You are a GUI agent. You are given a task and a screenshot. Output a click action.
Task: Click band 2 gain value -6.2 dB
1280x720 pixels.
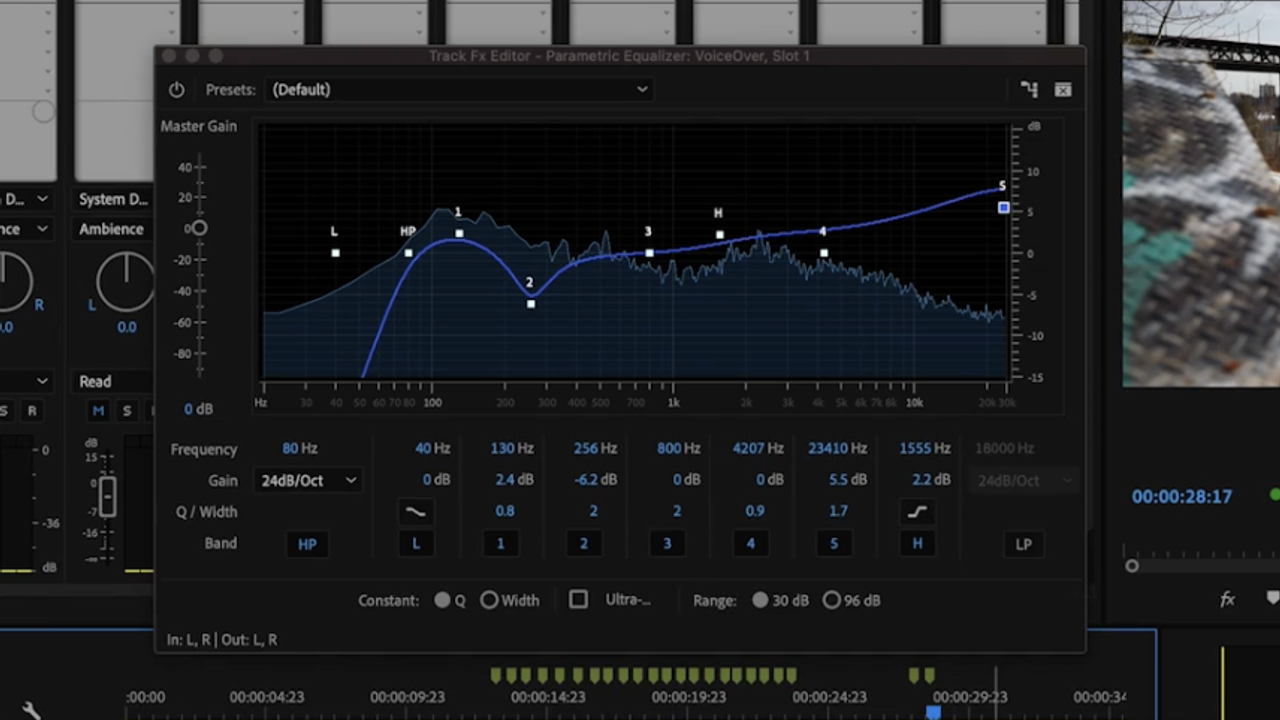click(x=596, y=480)
